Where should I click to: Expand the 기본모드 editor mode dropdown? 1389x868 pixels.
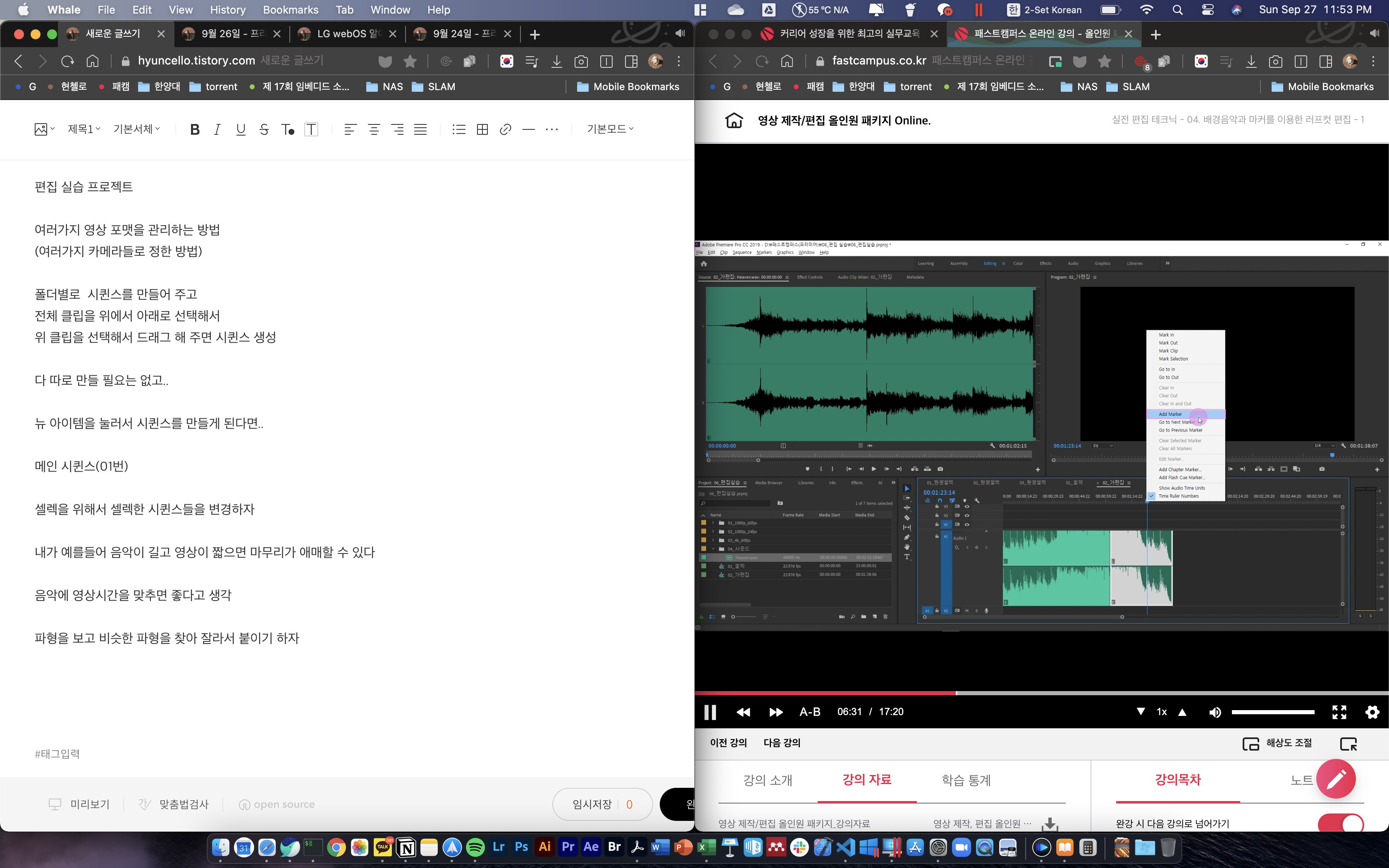click(610, 129)
